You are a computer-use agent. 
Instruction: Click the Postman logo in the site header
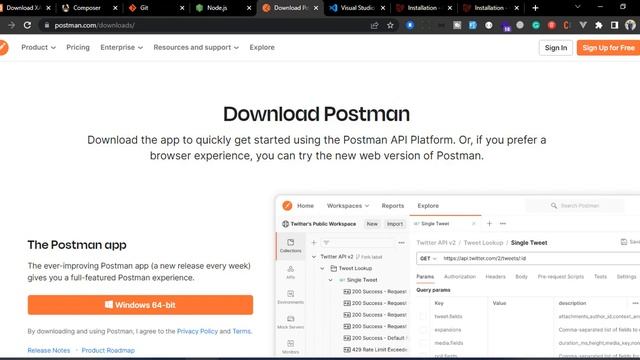(x=3, y=47)
